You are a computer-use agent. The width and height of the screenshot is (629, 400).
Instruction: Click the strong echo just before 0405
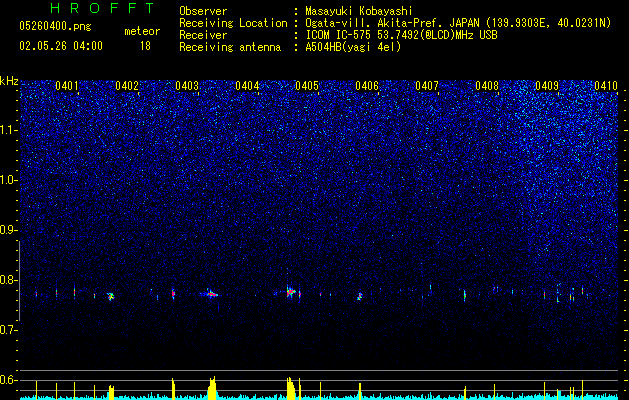pos(291,292)
